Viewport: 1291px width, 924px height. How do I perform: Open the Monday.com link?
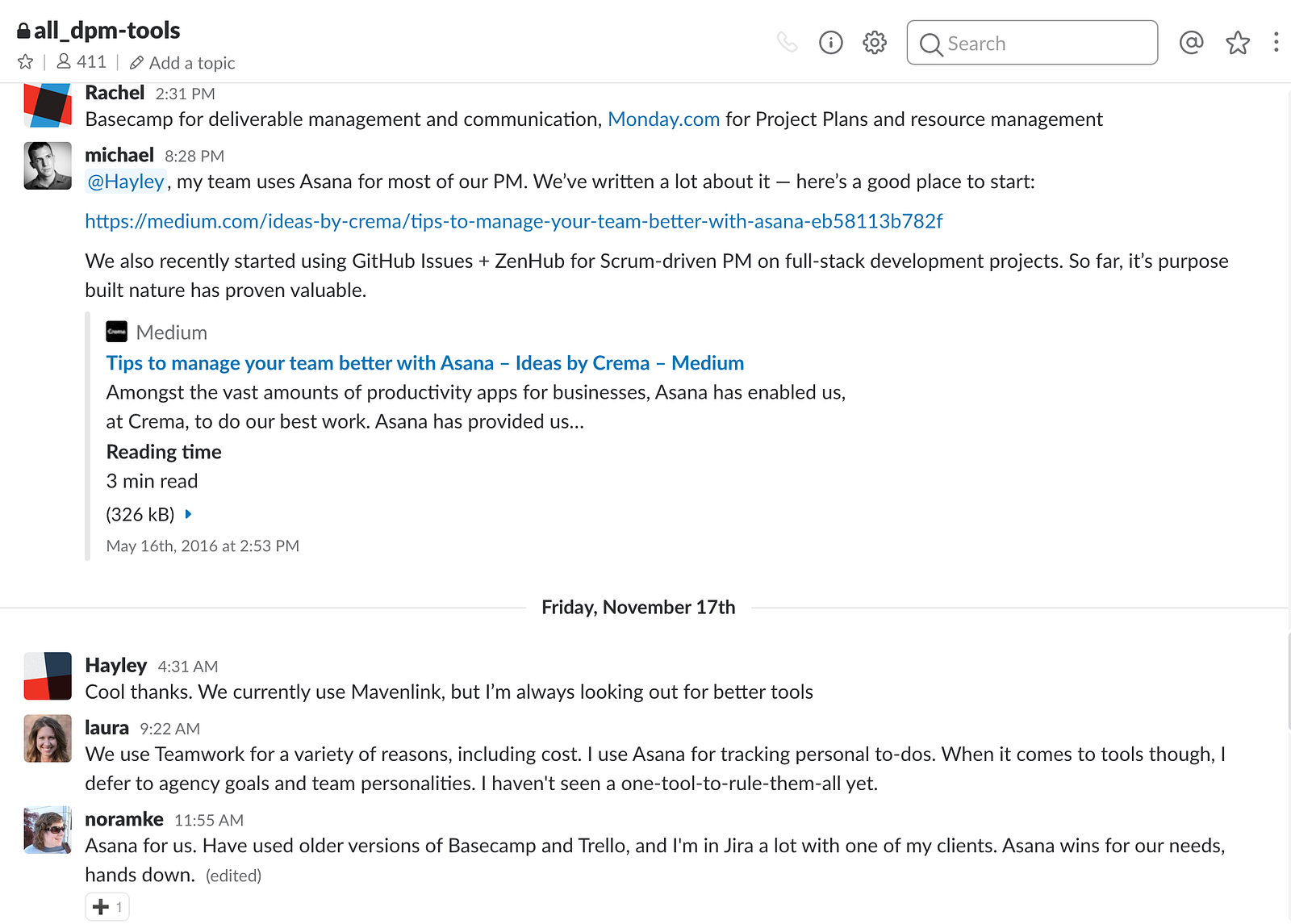click(663, 119)
